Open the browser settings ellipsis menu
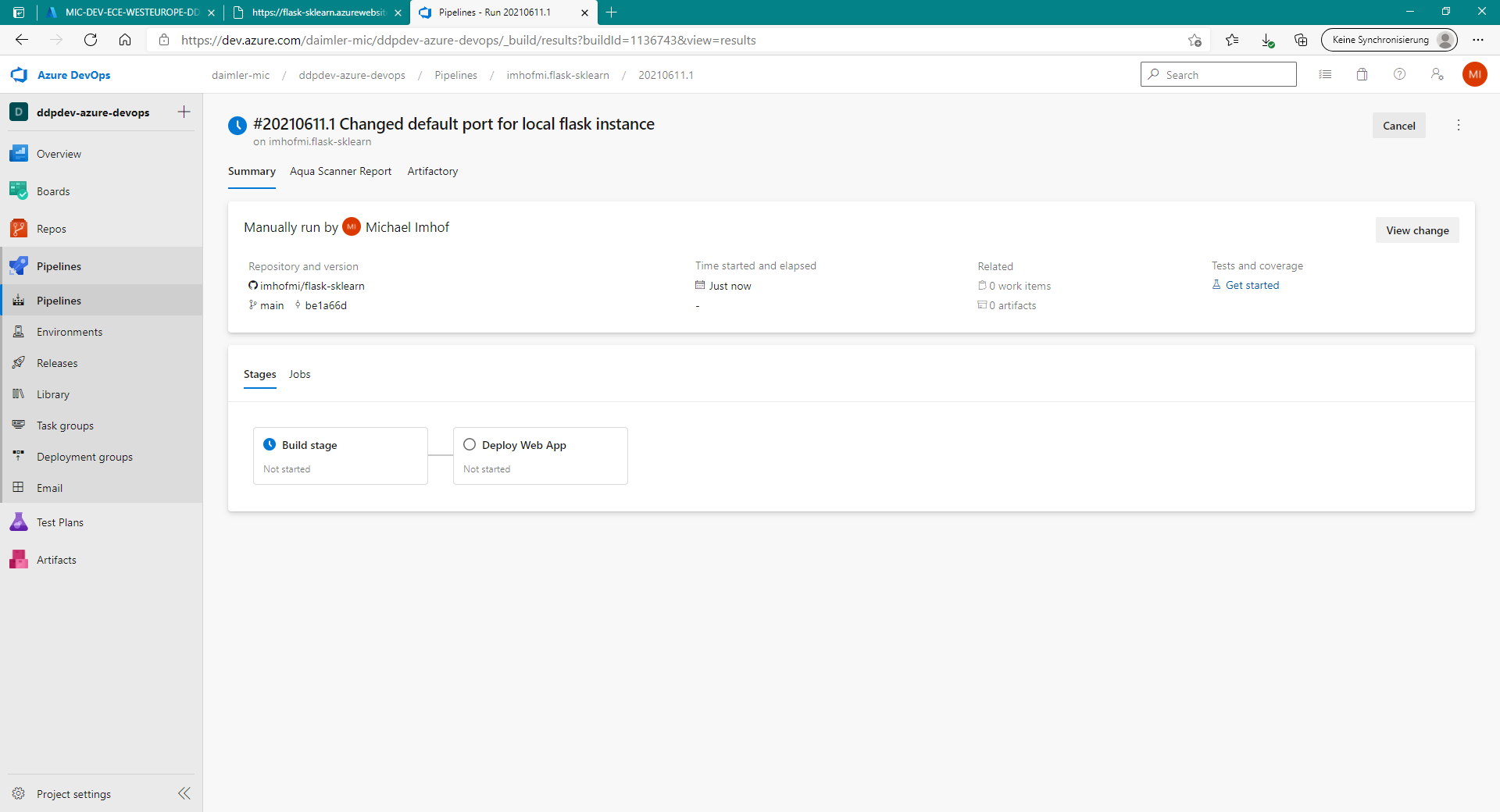The width and height of the screenshot is (1500, 812). 1478,40
